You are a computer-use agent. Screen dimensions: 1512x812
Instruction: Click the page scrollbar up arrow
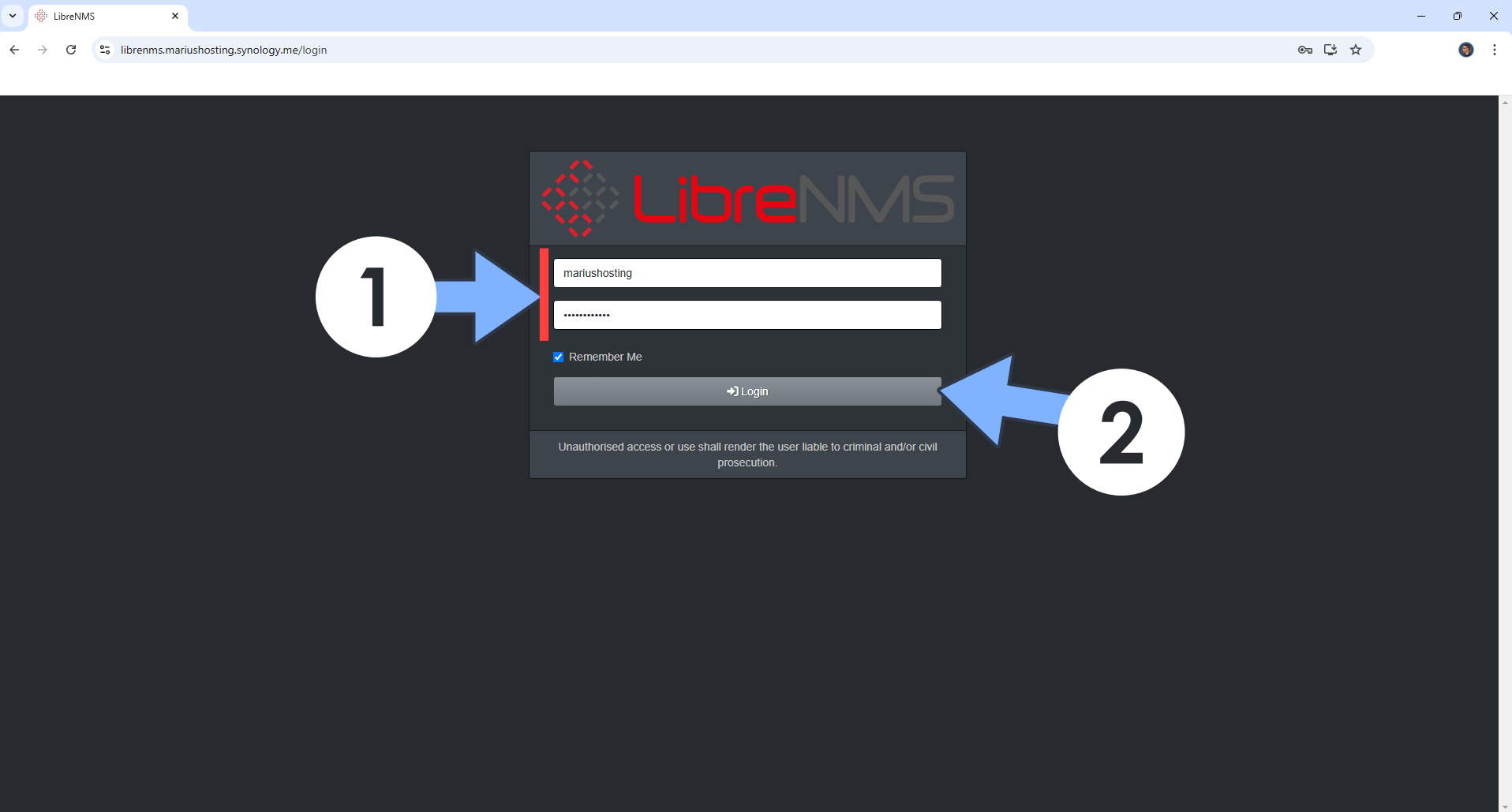1505,103
